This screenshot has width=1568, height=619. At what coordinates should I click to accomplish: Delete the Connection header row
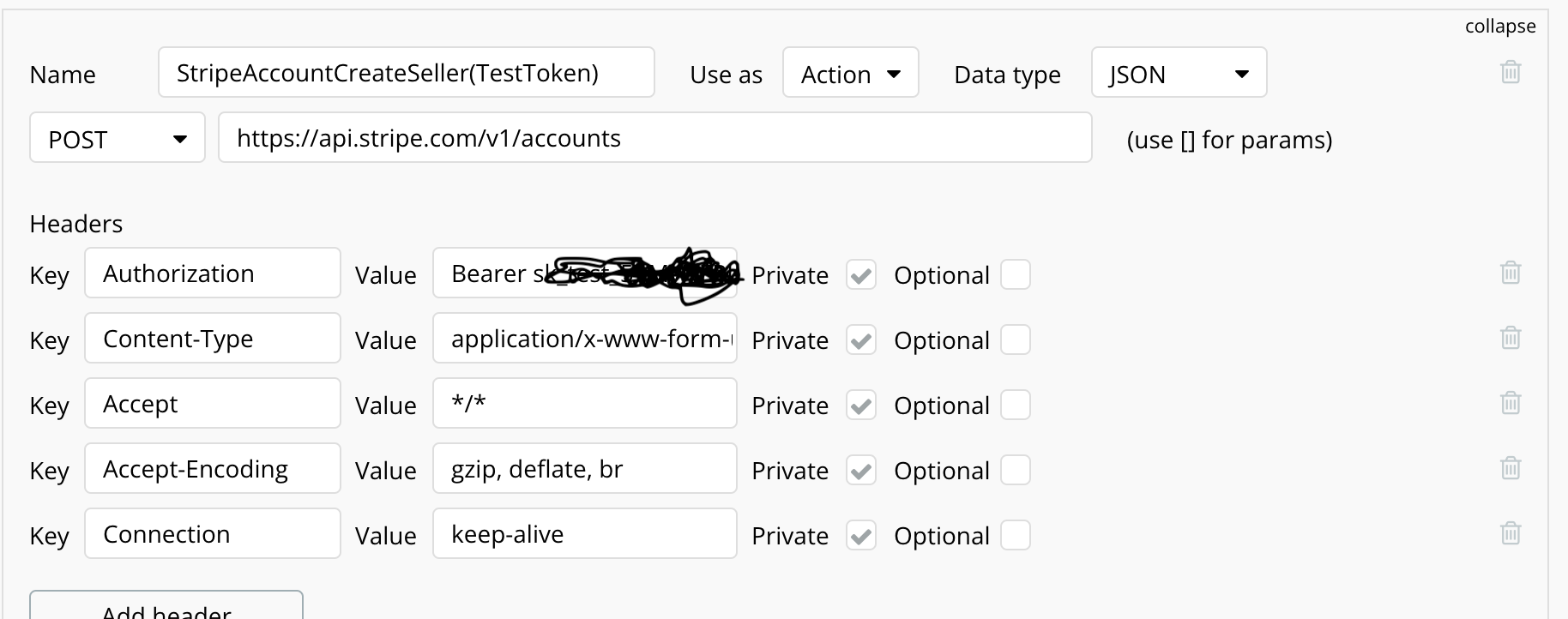tap(1511, 534)
